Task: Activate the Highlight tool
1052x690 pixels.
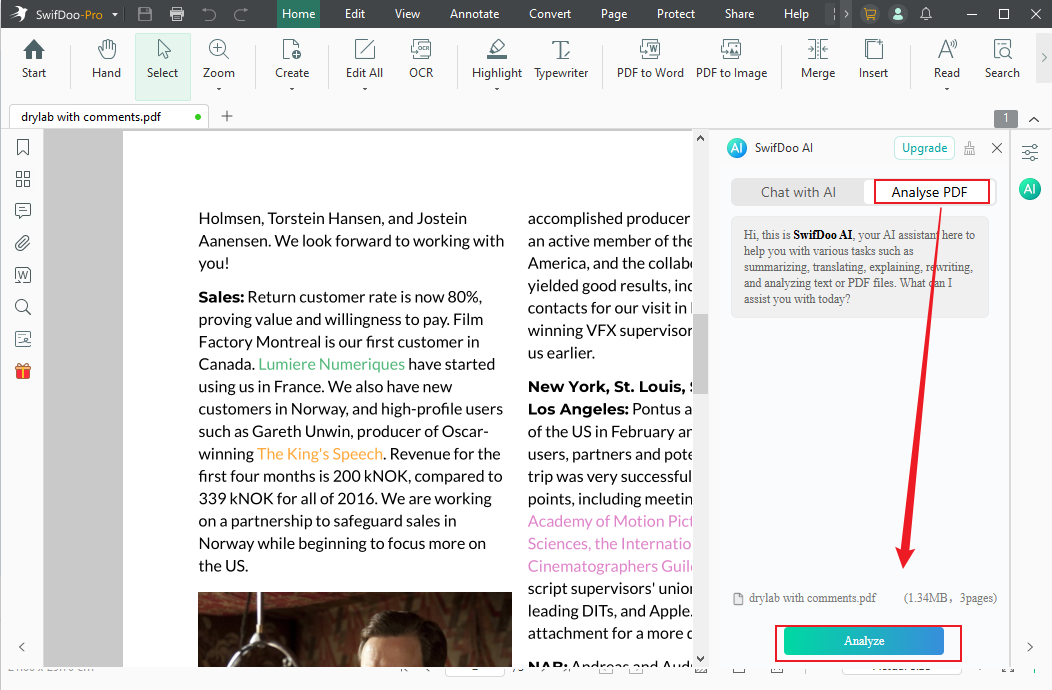Action: point(496,60)
